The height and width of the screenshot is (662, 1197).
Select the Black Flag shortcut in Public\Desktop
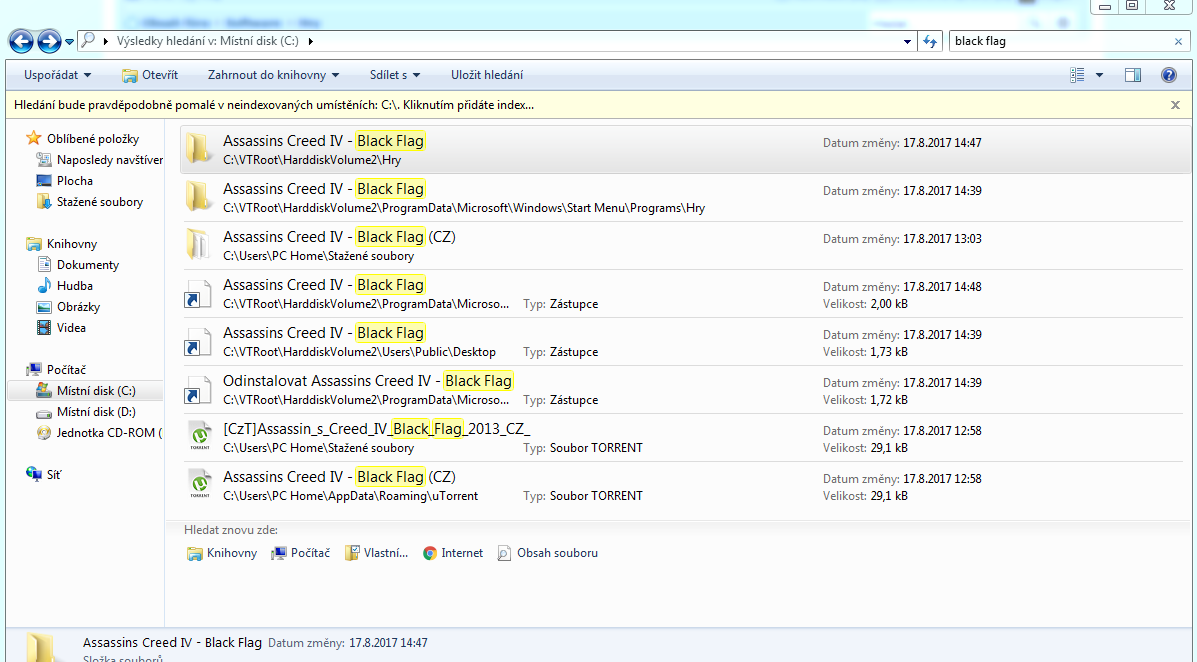point(685,342)
